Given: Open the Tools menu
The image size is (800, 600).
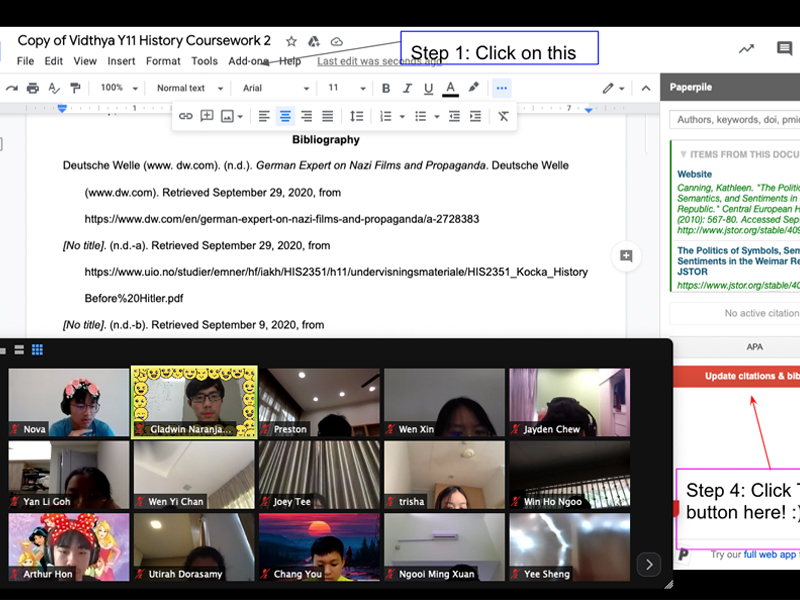Looking at the screenshot, I should (x=205, y=61).
